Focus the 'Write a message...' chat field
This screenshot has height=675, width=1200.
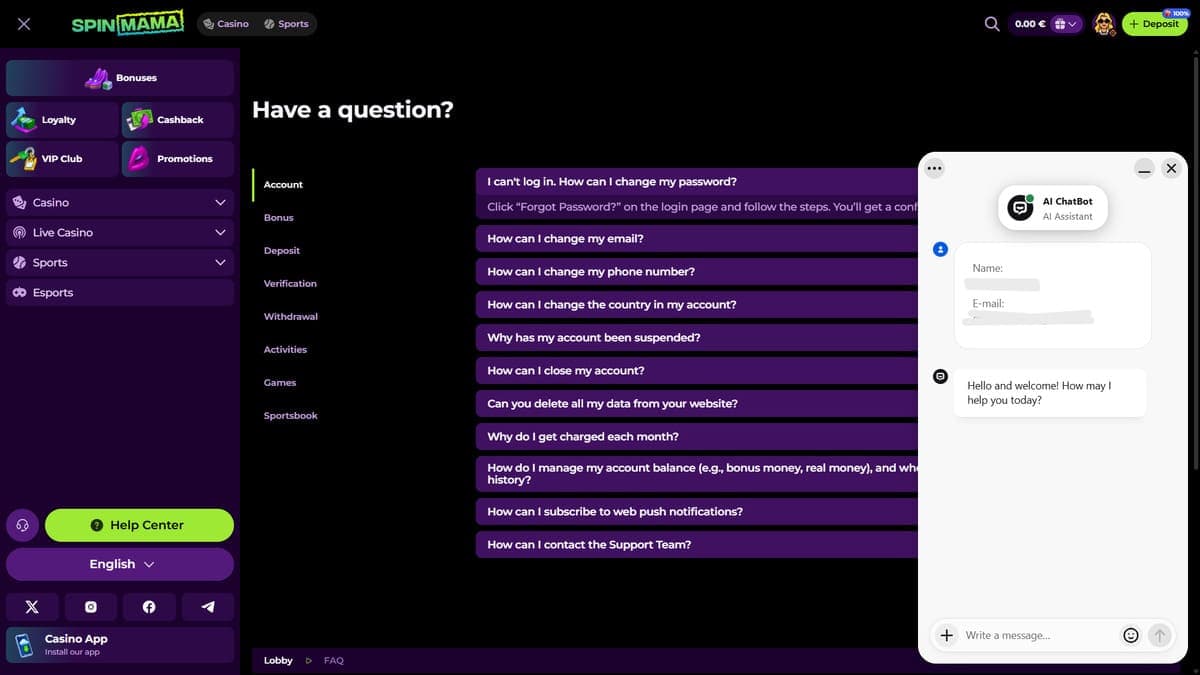1040,635
